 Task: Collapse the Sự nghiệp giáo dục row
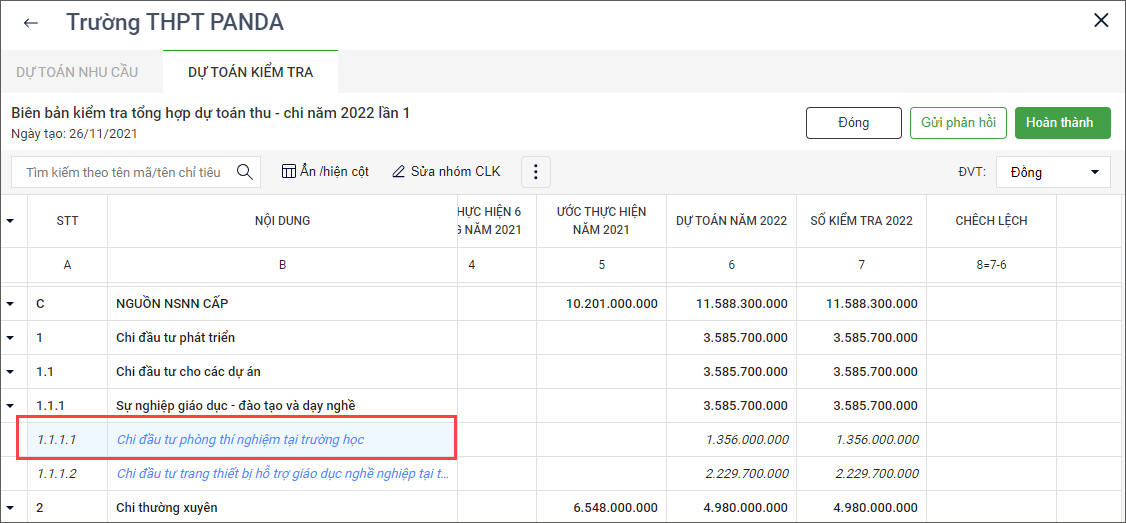click(x=11, y=406)
